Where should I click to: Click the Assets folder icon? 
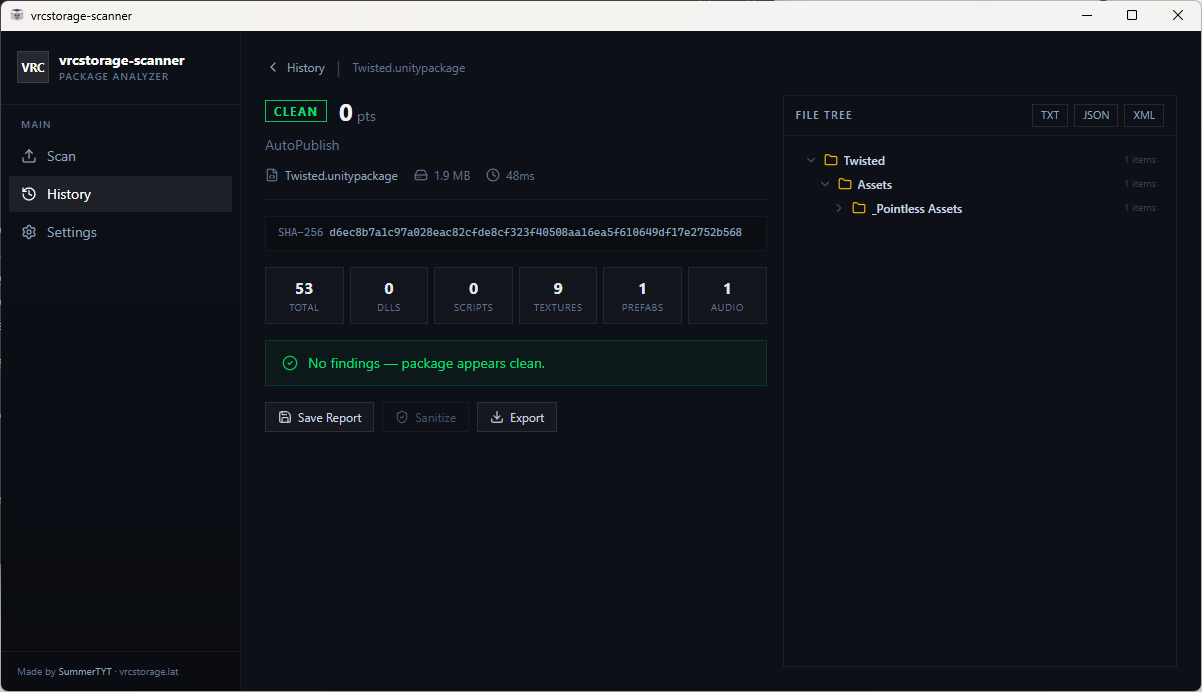coord(845,184)
